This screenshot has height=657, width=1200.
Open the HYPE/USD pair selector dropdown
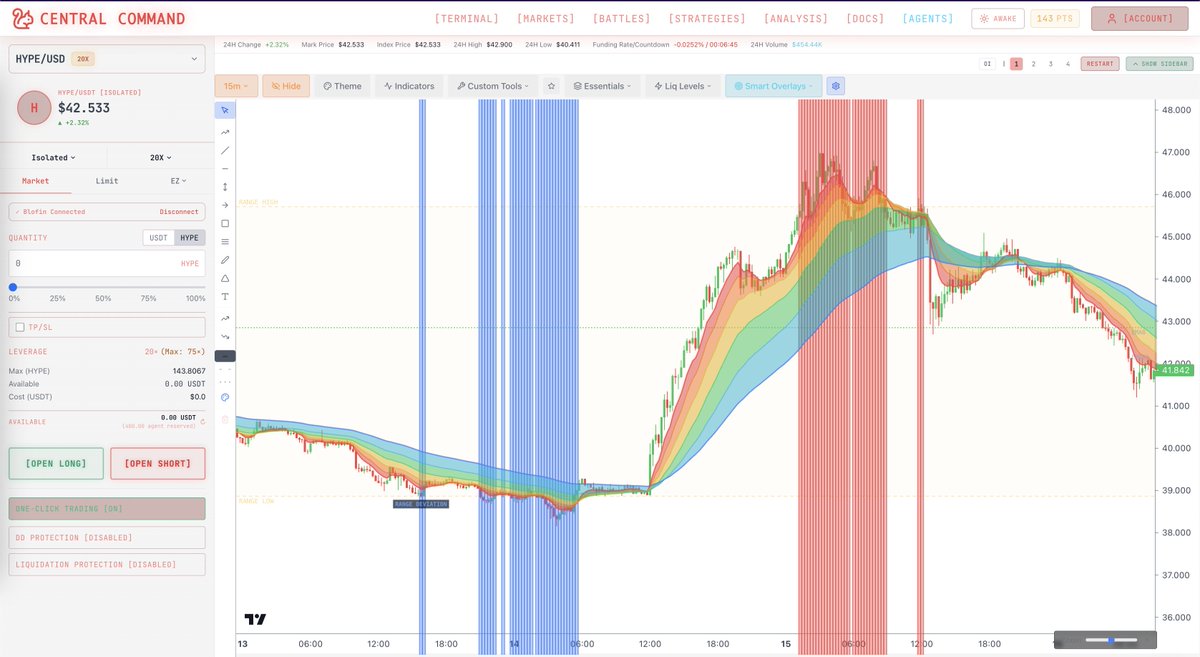pos(107,60)
